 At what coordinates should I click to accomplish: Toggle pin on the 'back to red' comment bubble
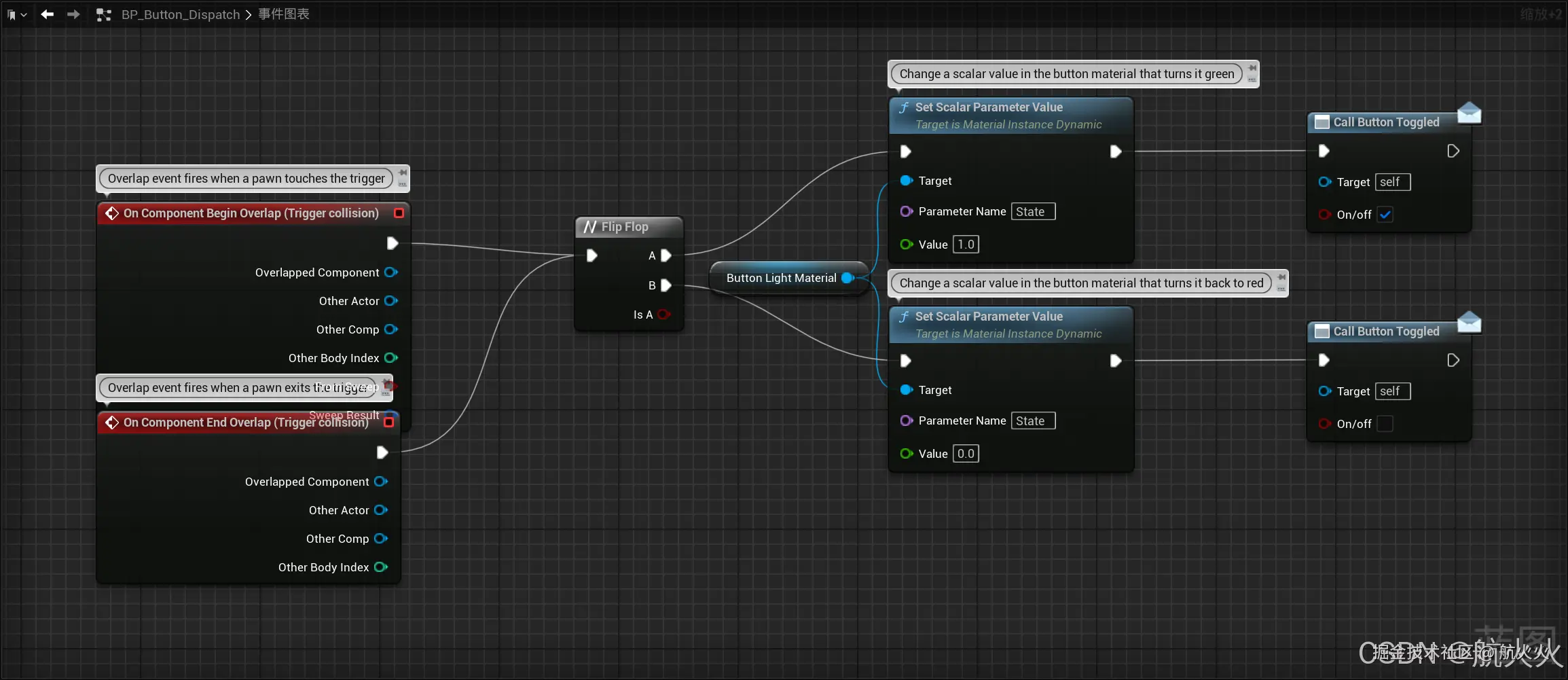(1281, 278)
